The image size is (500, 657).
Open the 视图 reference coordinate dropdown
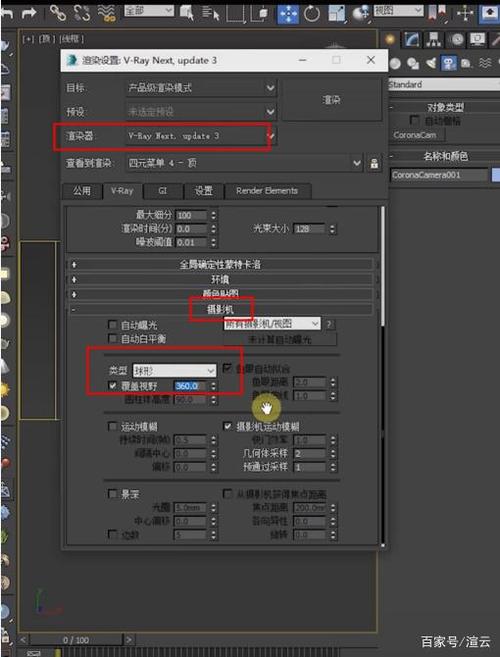[398, 11]
